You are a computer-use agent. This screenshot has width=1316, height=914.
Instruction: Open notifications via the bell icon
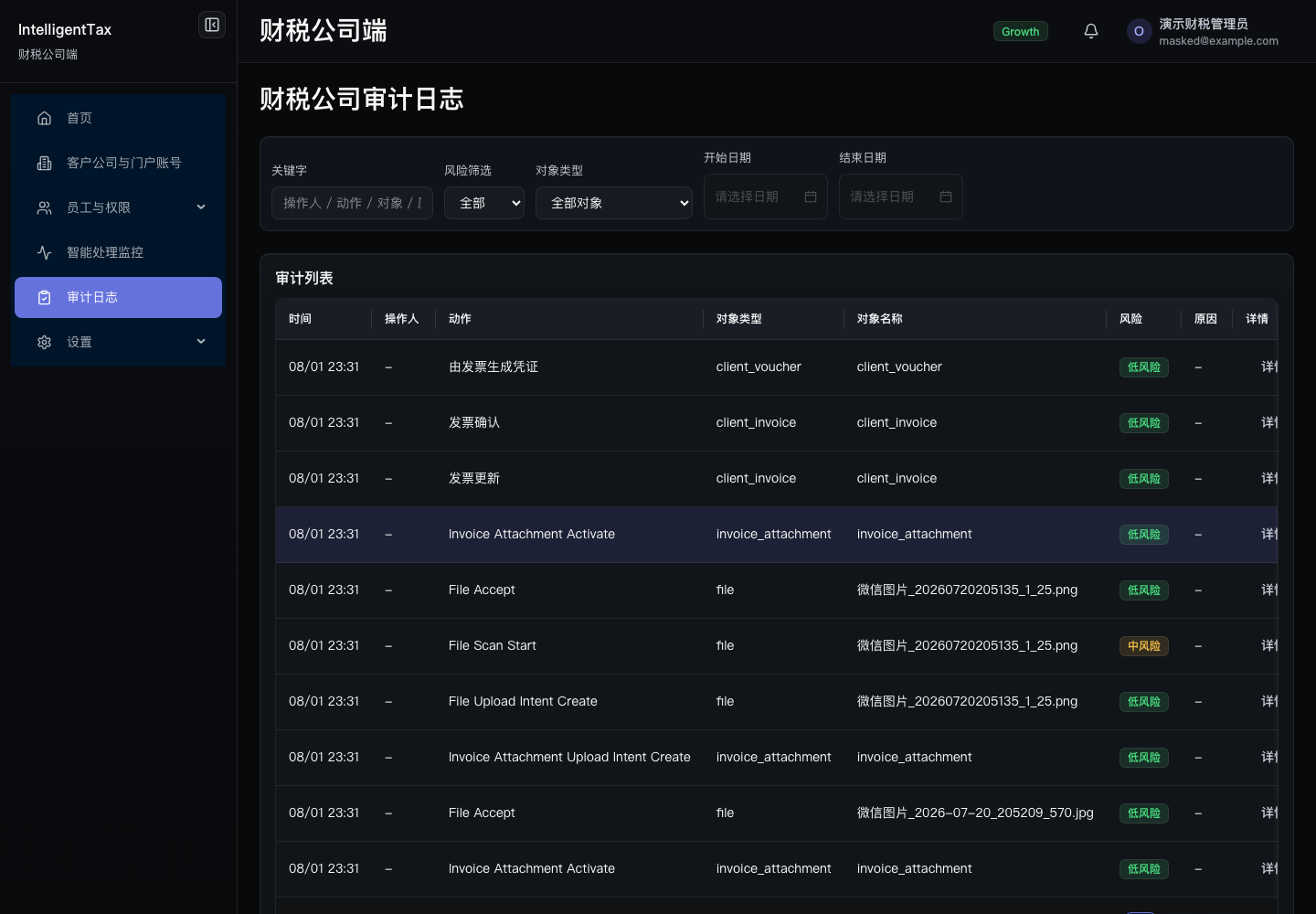tap(1091, 31)
